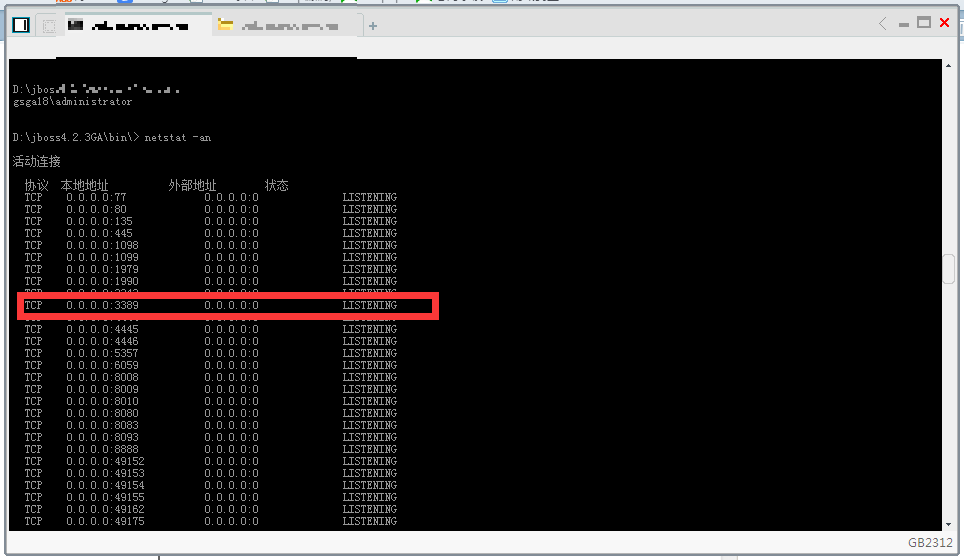Click local address 0.0.0.0:77
The image size is (964, 560).
97,197
